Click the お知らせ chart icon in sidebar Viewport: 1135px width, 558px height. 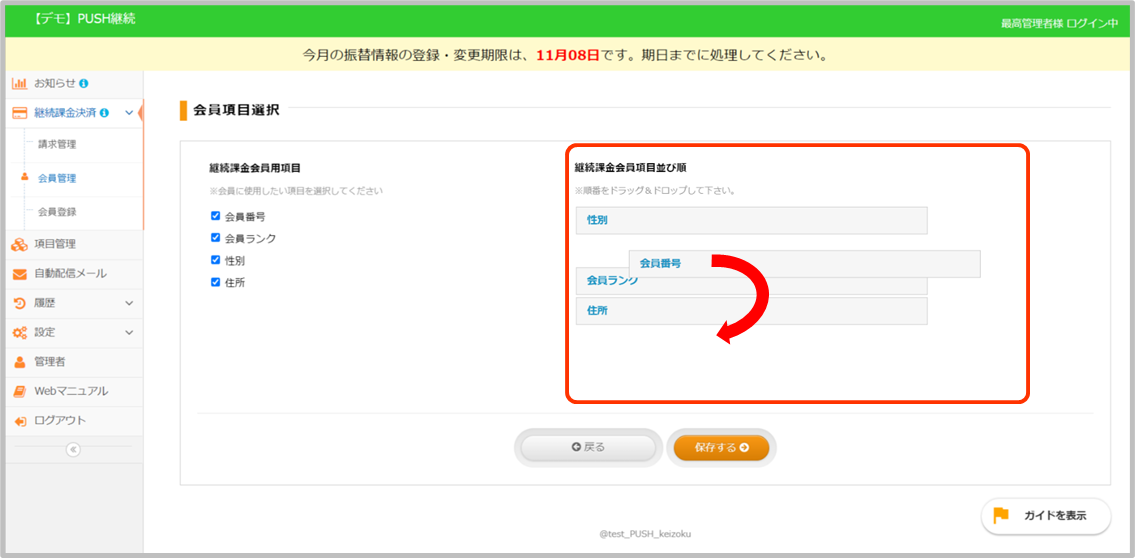tap(19, 83)
